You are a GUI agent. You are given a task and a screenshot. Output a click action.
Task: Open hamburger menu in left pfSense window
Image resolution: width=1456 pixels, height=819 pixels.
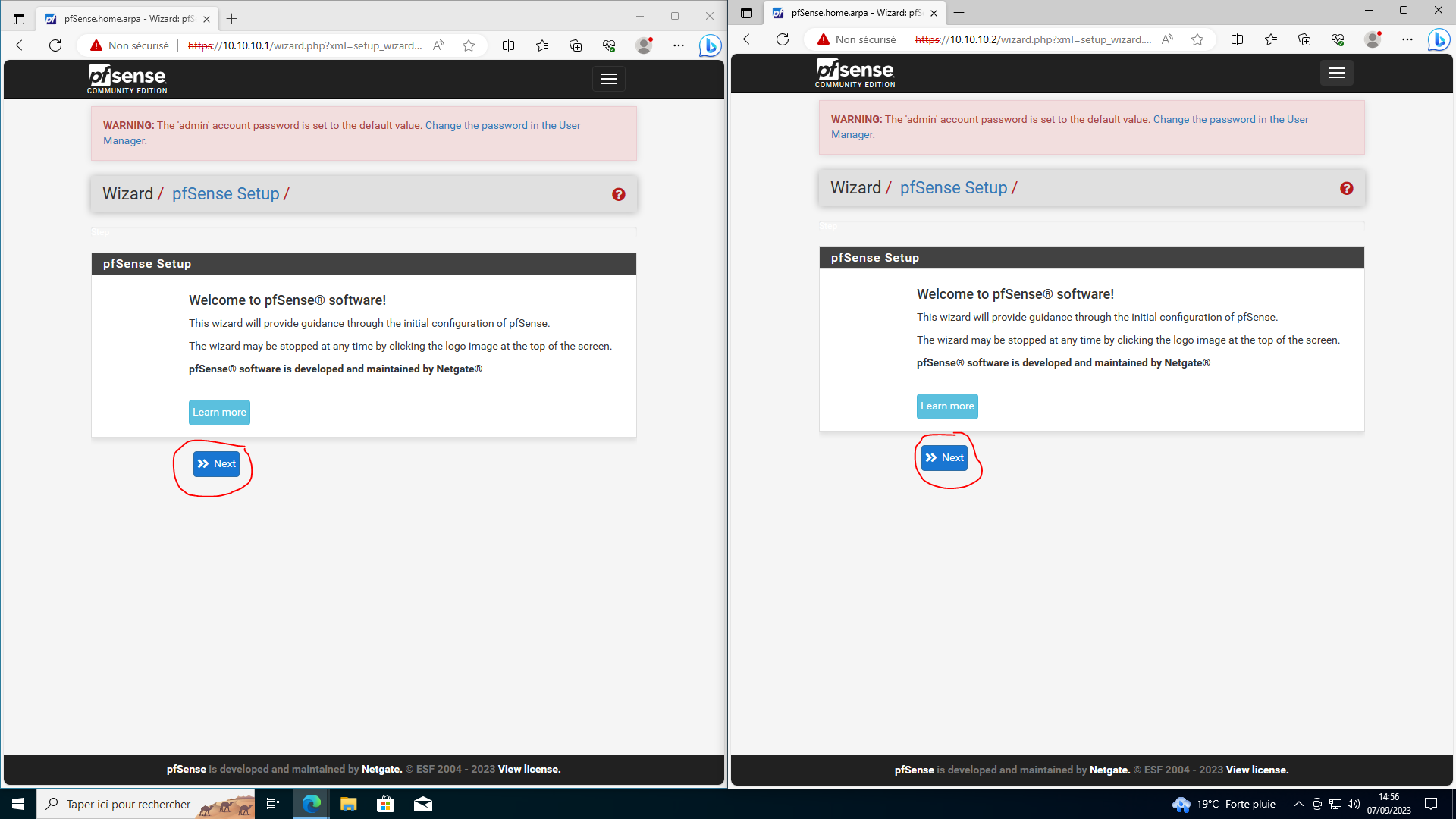click(x=608, y=79)
